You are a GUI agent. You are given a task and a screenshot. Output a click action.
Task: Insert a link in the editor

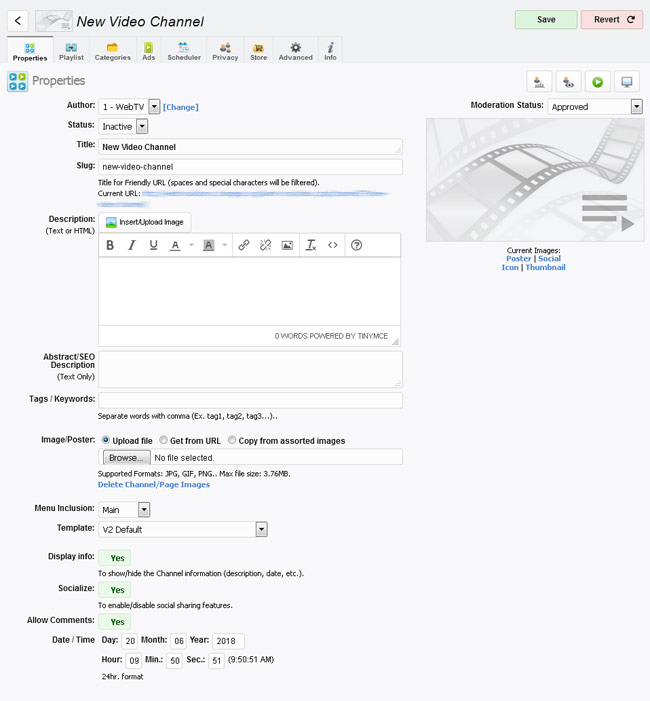pyautogui.click(x=244, y=245)
